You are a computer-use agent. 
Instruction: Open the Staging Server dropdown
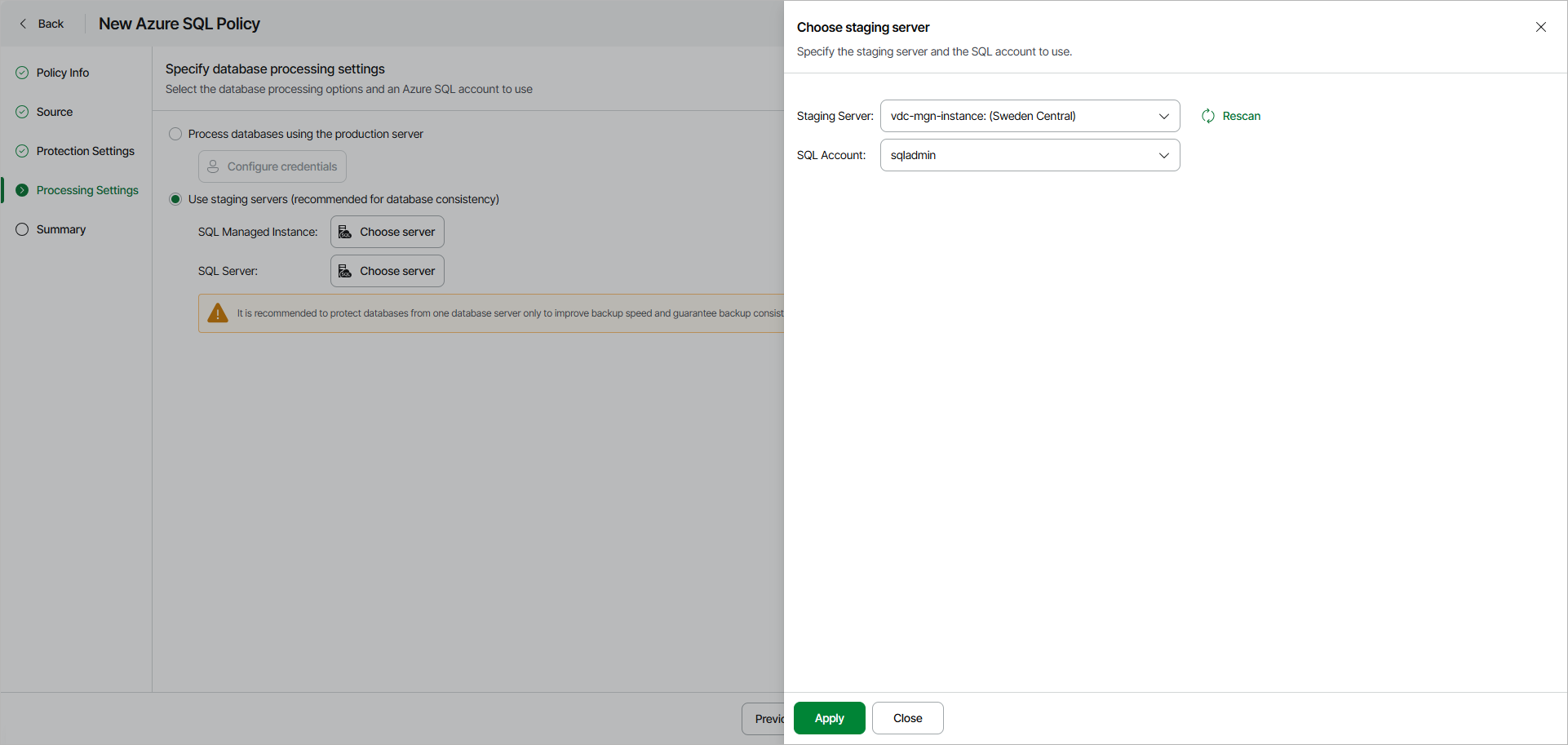pos(1030,116)
